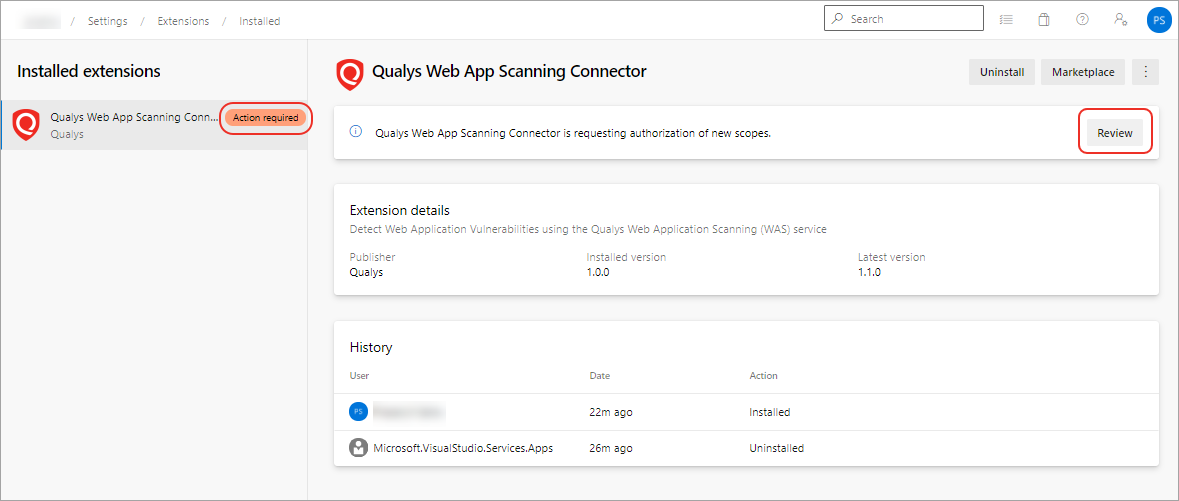The height and width of the screenshot is (501, 1179).
Task: Open the work items list icon
Action: 1006,20
